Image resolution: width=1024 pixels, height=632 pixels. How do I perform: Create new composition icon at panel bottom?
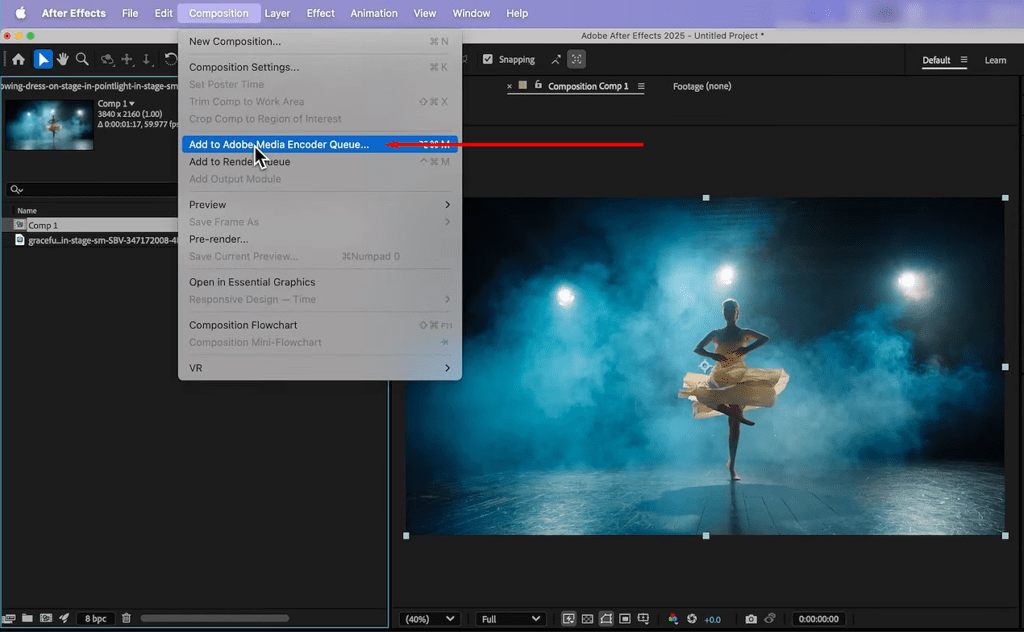click(46, 618)
